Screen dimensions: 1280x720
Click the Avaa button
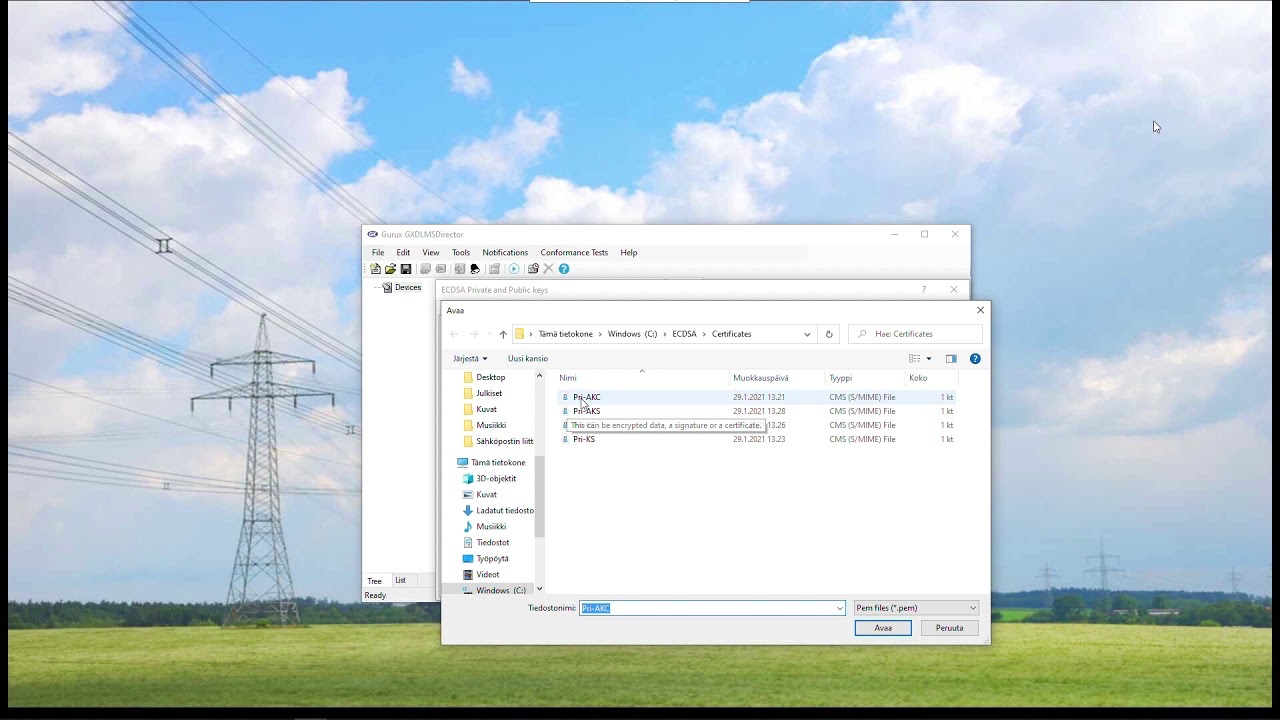(883, 628)
